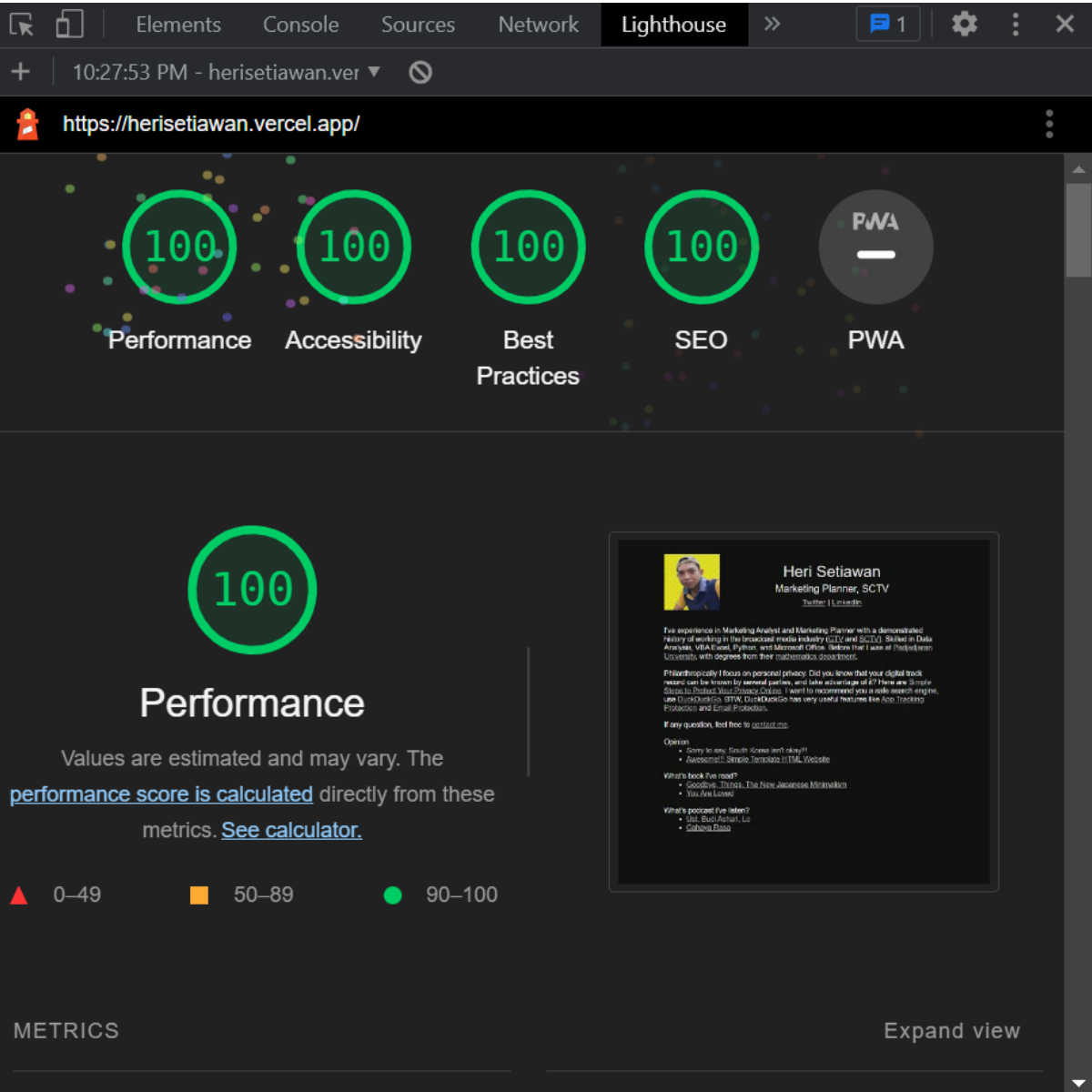This screenshot has height=1092, width=1092.
Task: Toggle the device emulation toolbar
Action: click(68, 25)
